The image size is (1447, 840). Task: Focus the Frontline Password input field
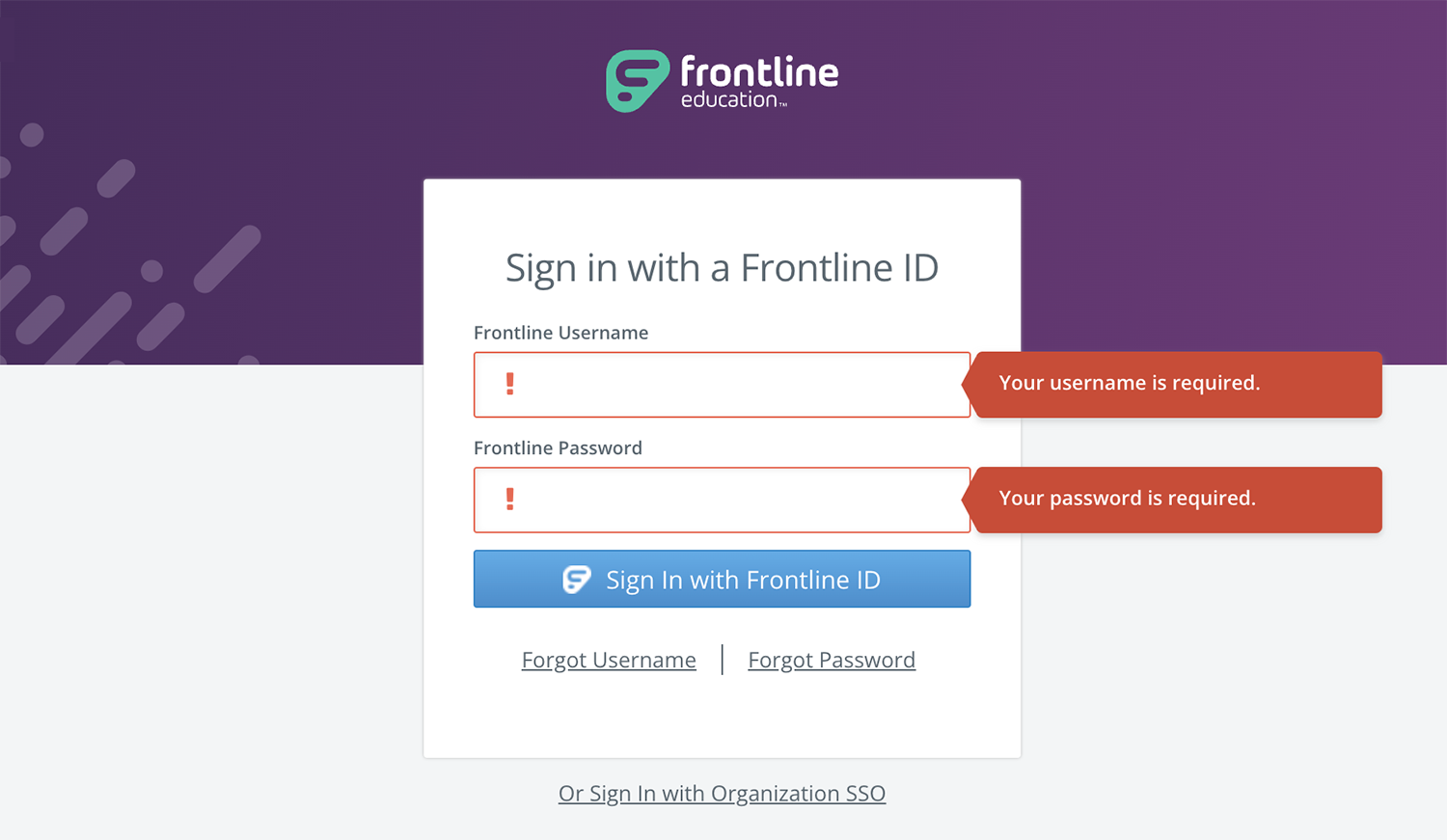click(722, 500)
